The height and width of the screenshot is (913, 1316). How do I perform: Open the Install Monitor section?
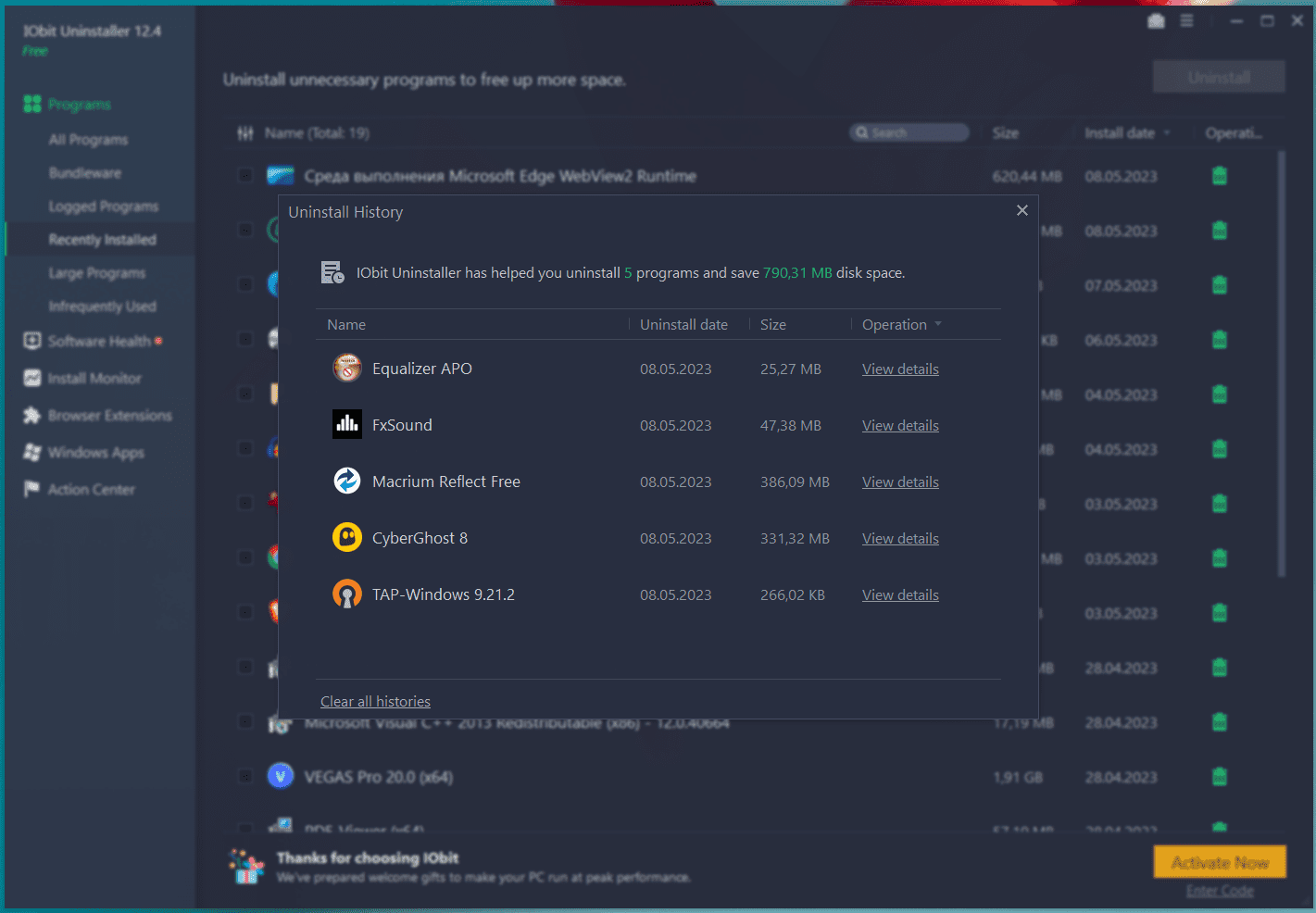94,378
